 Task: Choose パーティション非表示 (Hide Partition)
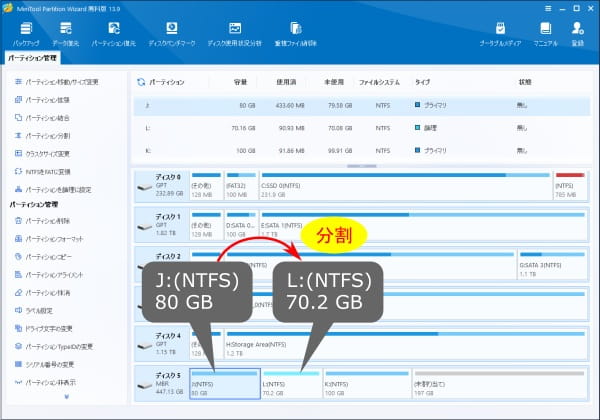[x=45, y=383]
